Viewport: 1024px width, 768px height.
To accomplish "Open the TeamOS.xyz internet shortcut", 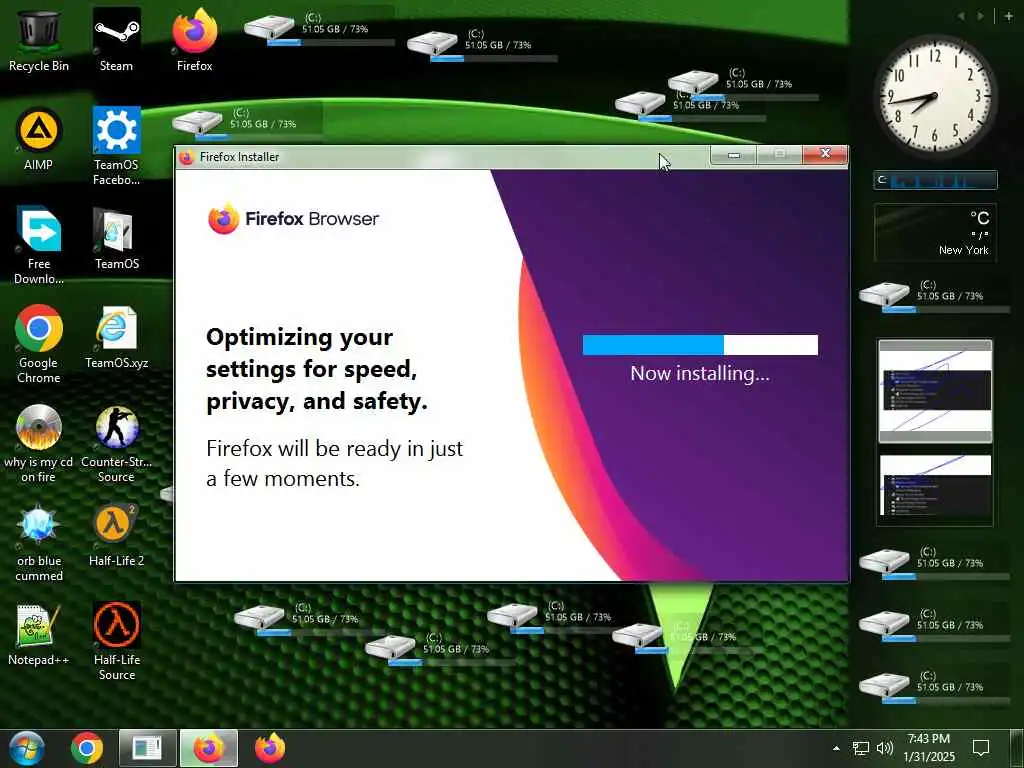I will 116,337.
